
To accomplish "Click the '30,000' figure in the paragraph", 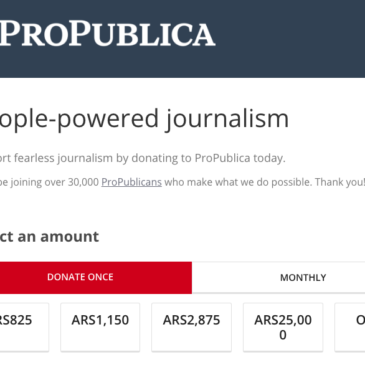I will 83,182.
